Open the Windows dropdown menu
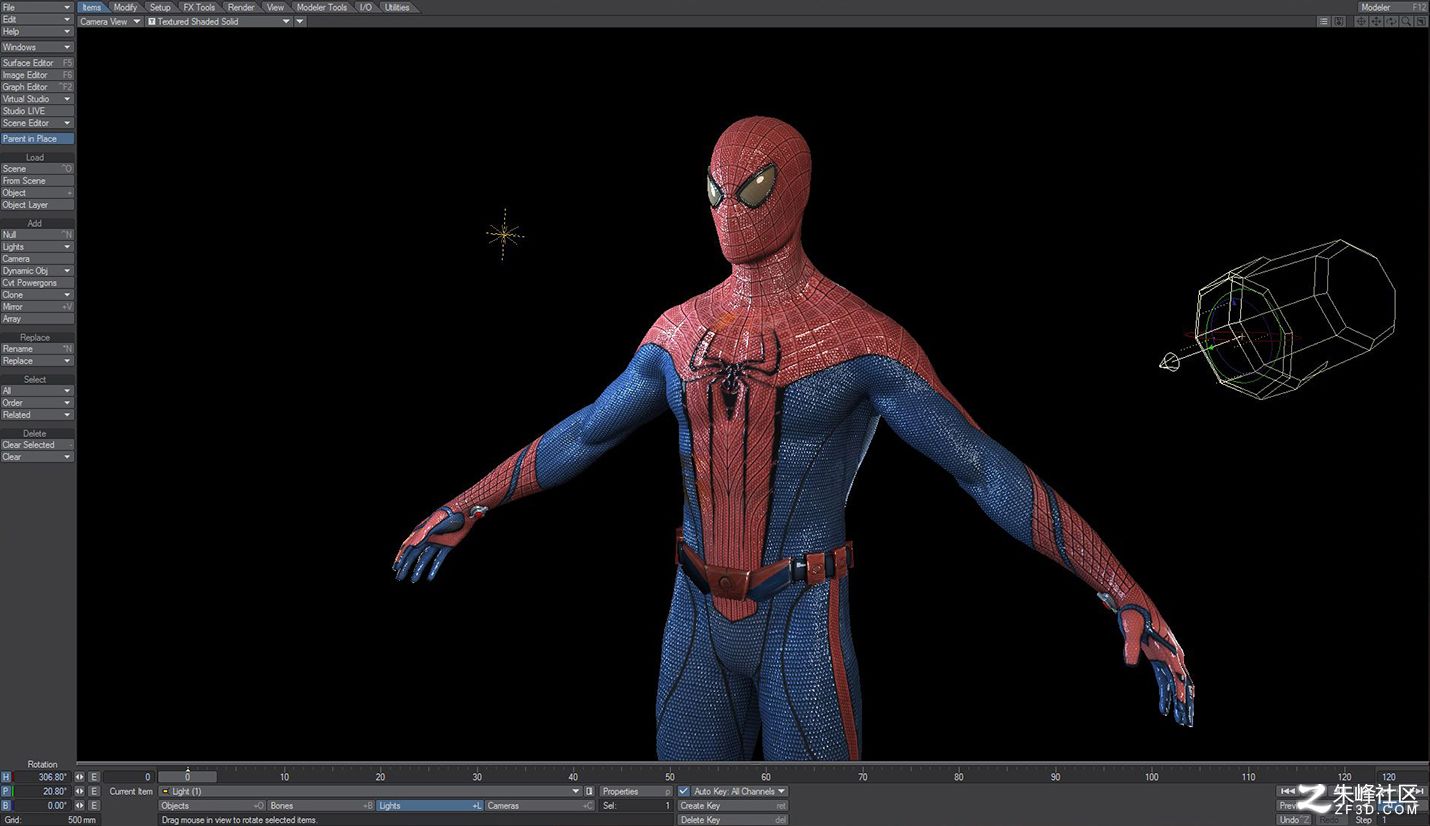 click(37, 47)
